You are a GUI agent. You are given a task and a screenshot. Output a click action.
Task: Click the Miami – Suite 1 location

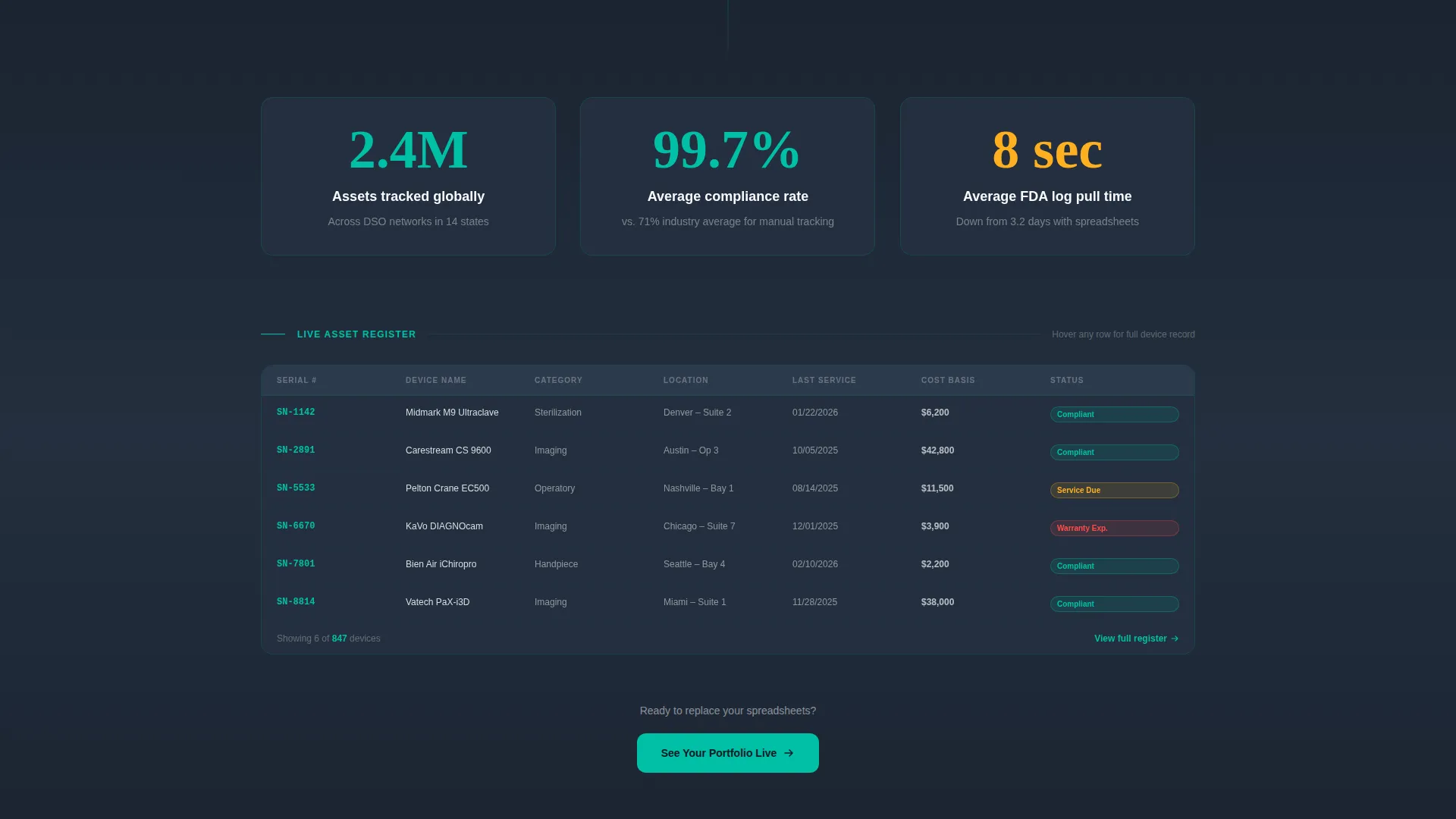pos(695,602)
